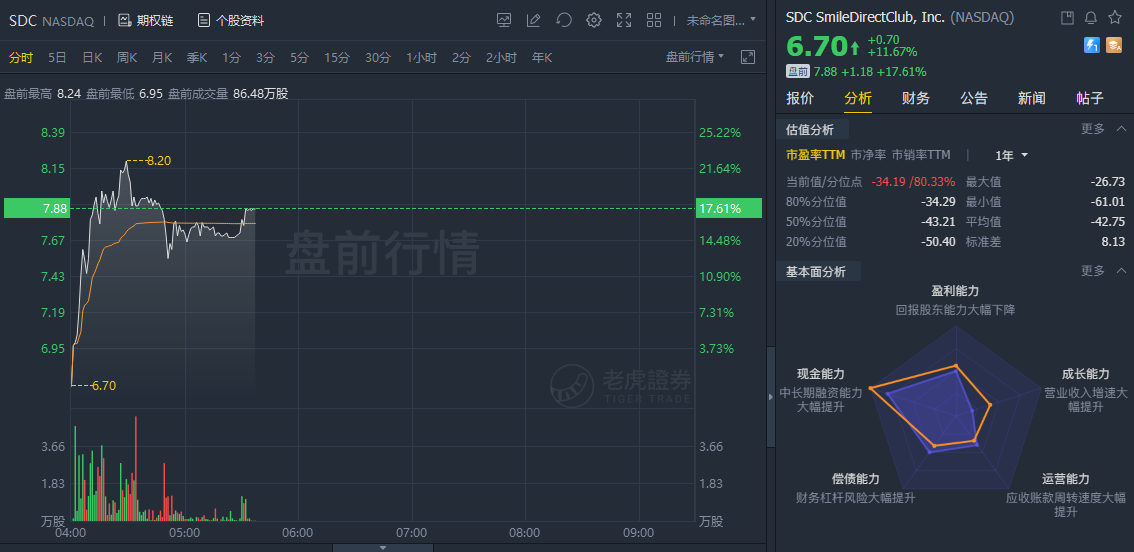1134x552 pixels.
Task: Open the 新闻 tab
Action: coord(1031,98)
